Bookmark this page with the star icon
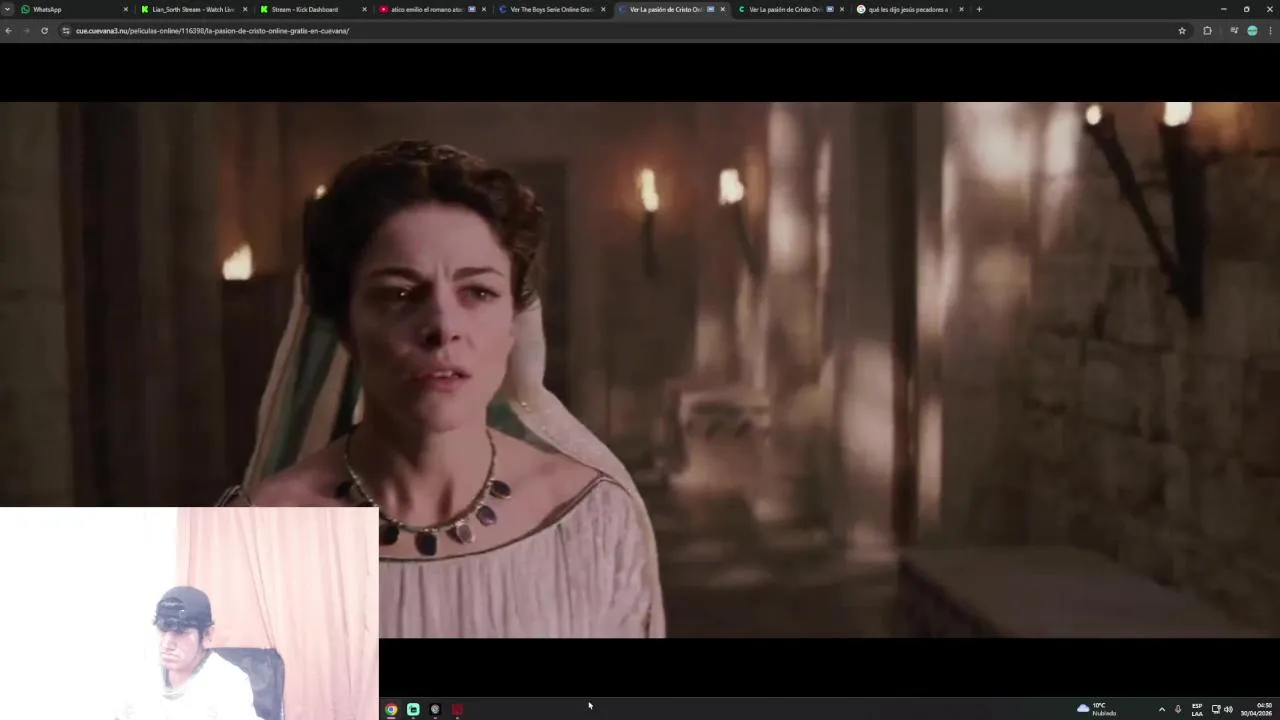The width and height of the screenshot is (1280, 720). tap(1182, 31)
